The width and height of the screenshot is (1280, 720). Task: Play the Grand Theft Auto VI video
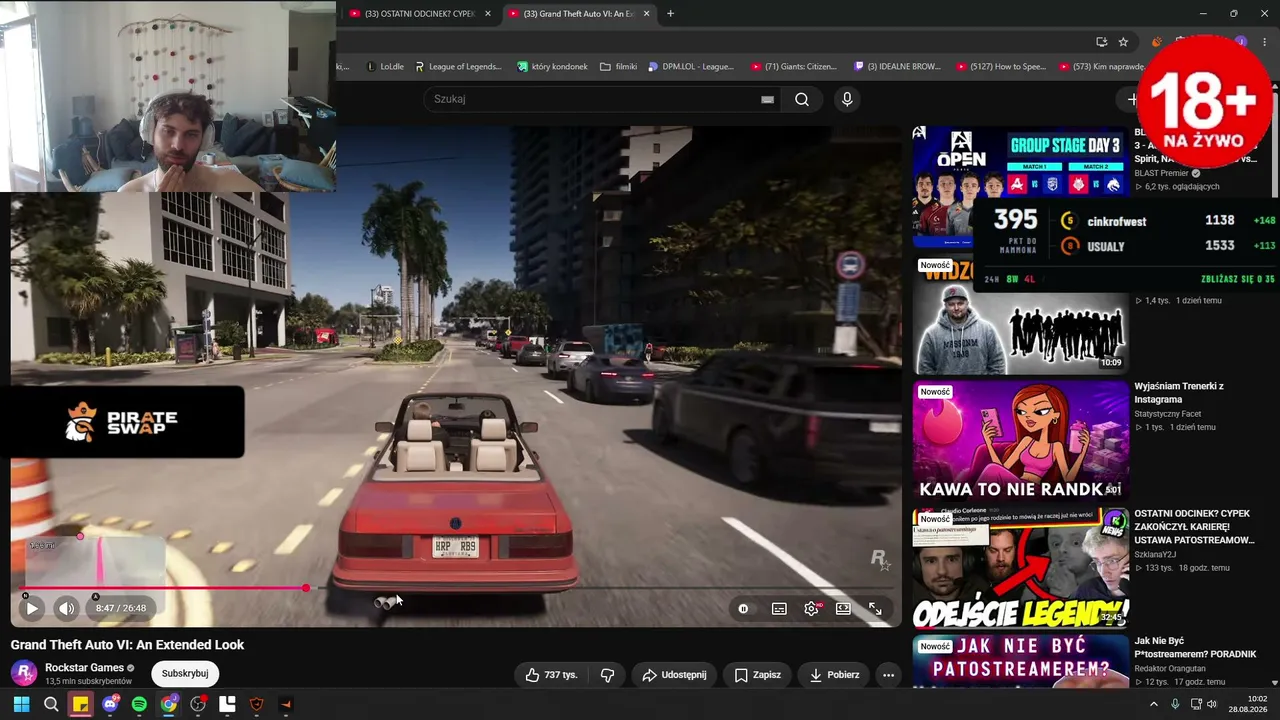pyautogui.click(x=32, y=608)
